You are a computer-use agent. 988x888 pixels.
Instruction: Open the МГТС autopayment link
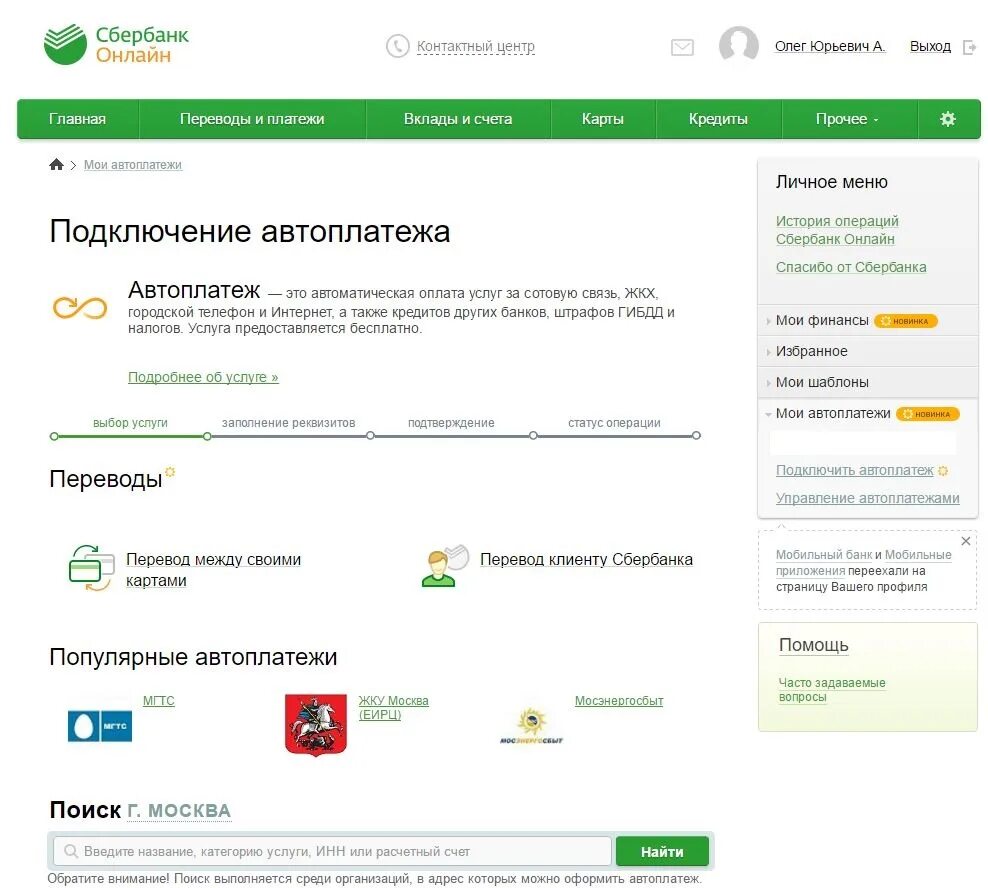point(159,701)
